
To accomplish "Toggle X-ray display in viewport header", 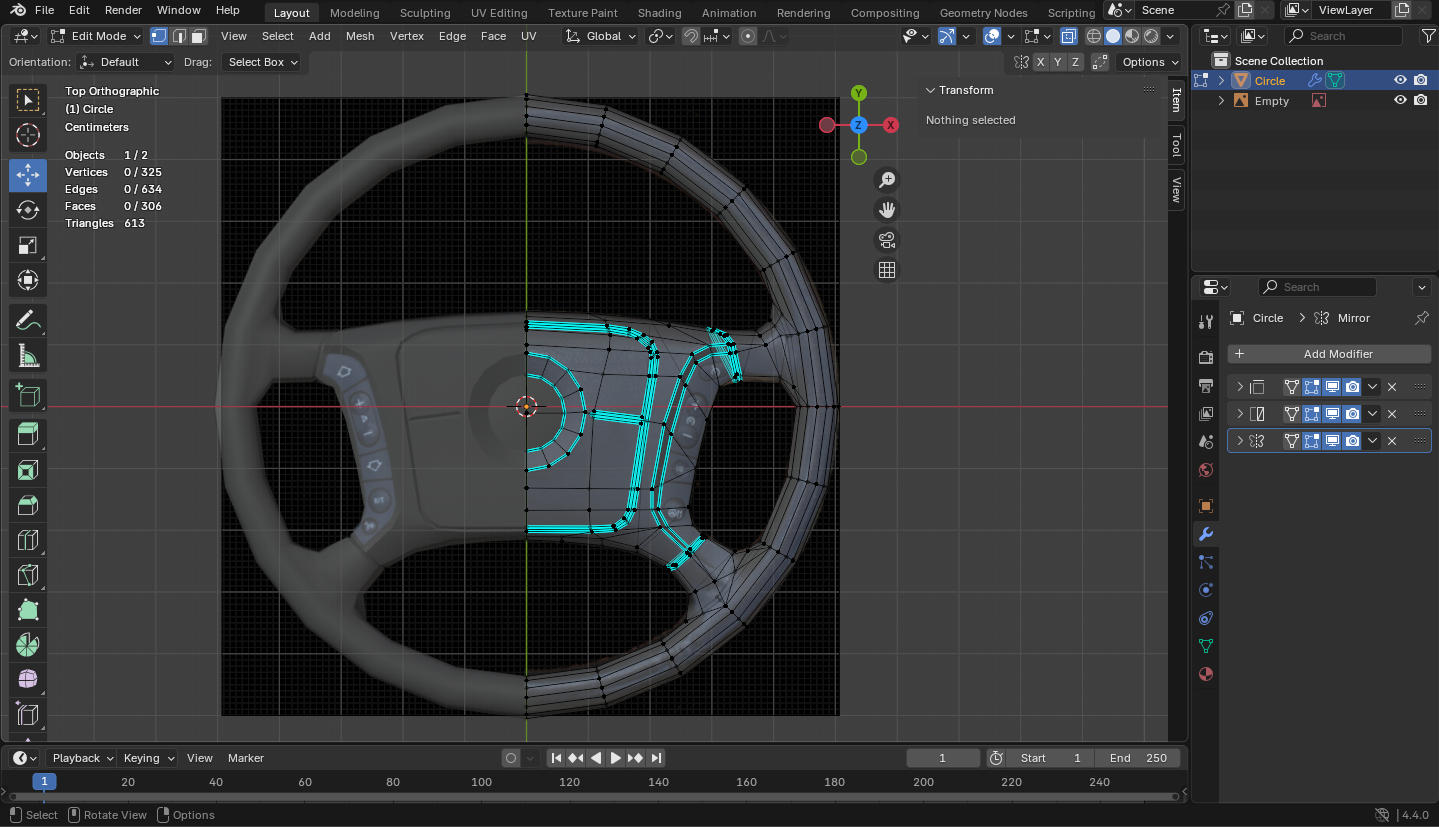I will [1068, 36].
